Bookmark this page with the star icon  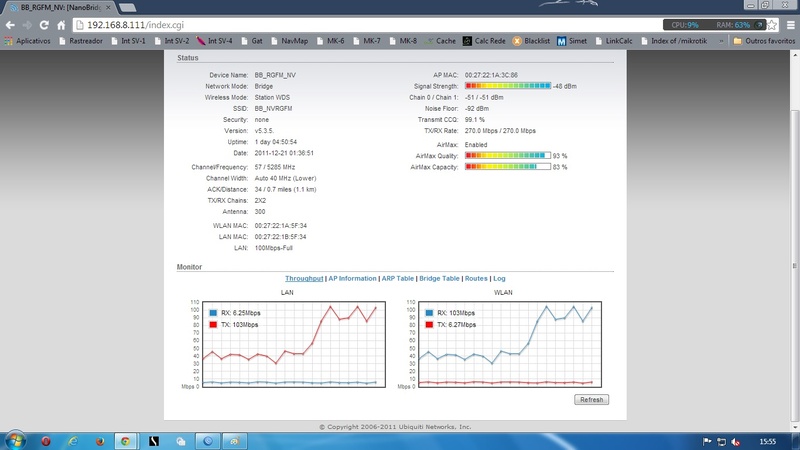click(772, 25)
